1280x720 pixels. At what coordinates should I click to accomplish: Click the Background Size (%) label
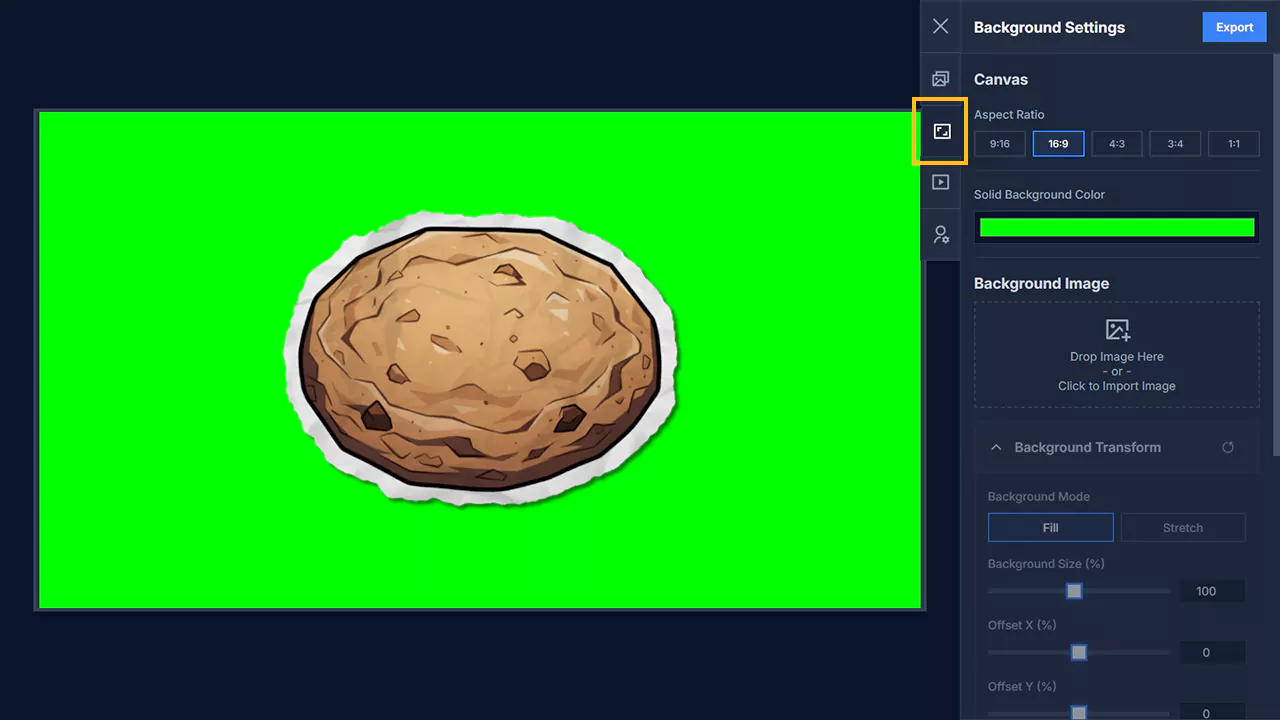(1046, 564)
